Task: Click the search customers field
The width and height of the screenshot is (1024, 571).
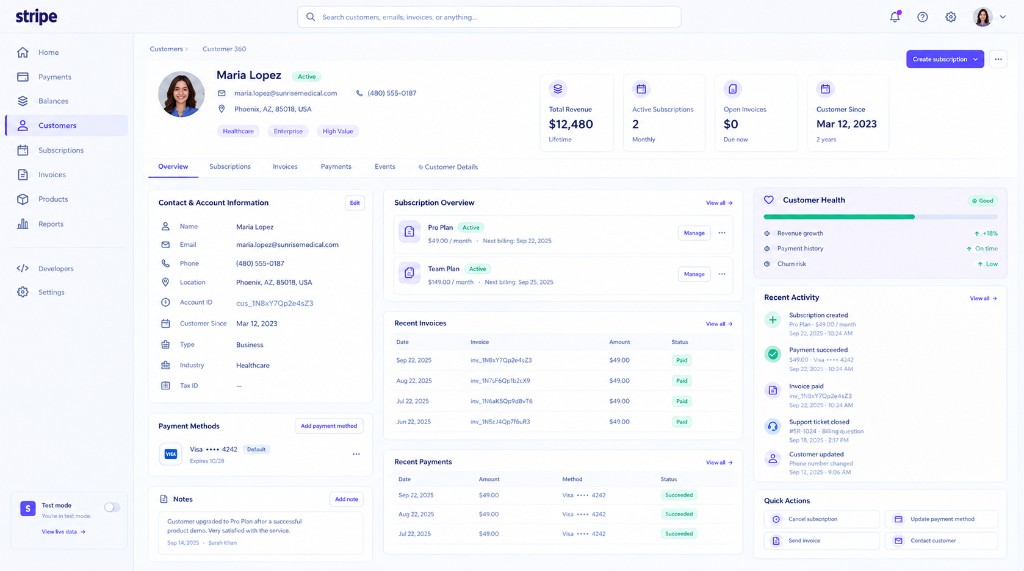Action: click(x=489, y=17)
